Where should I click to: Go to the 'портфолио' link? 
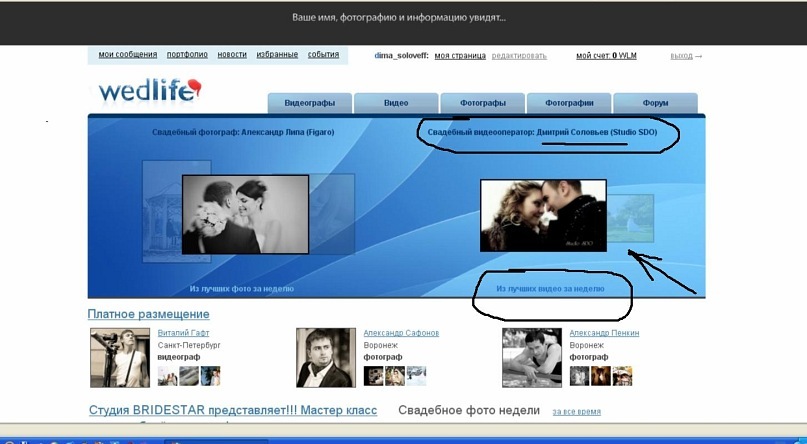187,55
